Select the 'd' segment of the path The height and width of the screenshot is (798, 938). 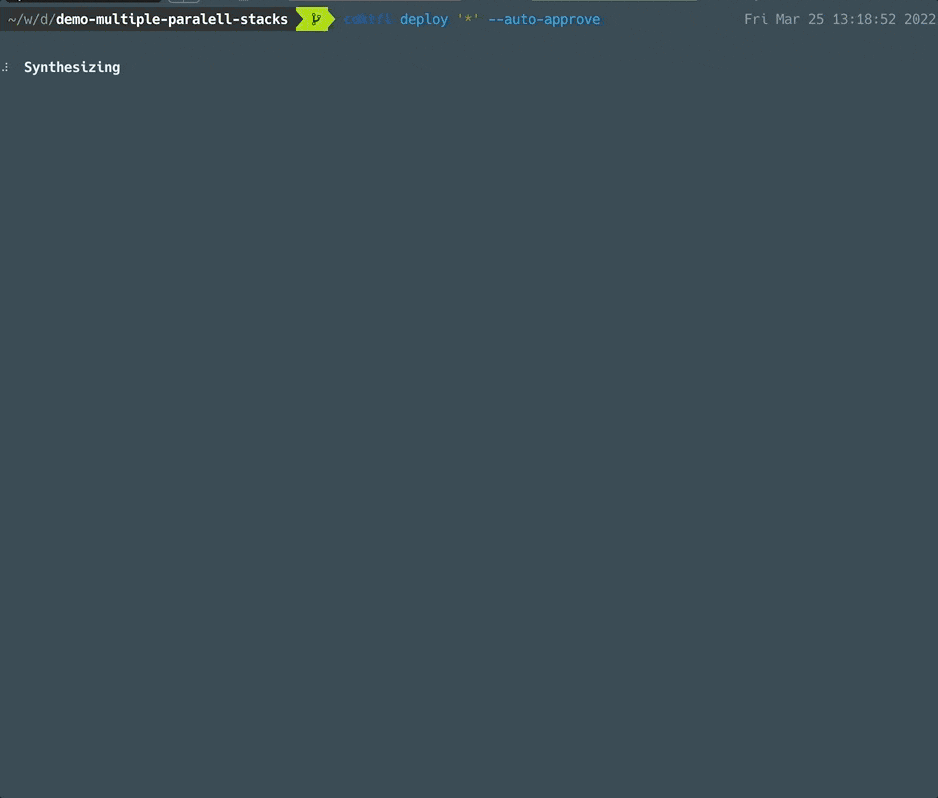click(44, 20)
